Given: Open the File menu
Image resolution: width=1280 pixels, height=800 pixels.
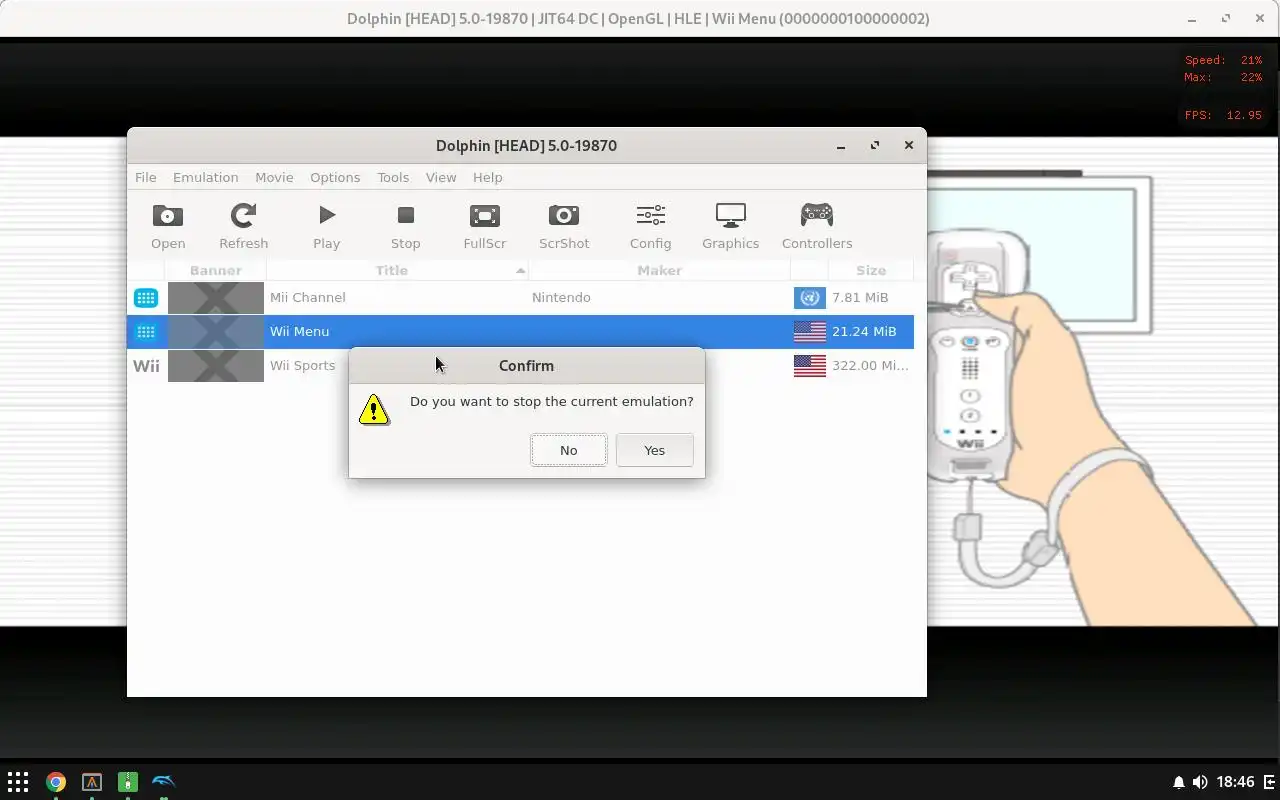Looking at the screenshot, I should (145, 177).
